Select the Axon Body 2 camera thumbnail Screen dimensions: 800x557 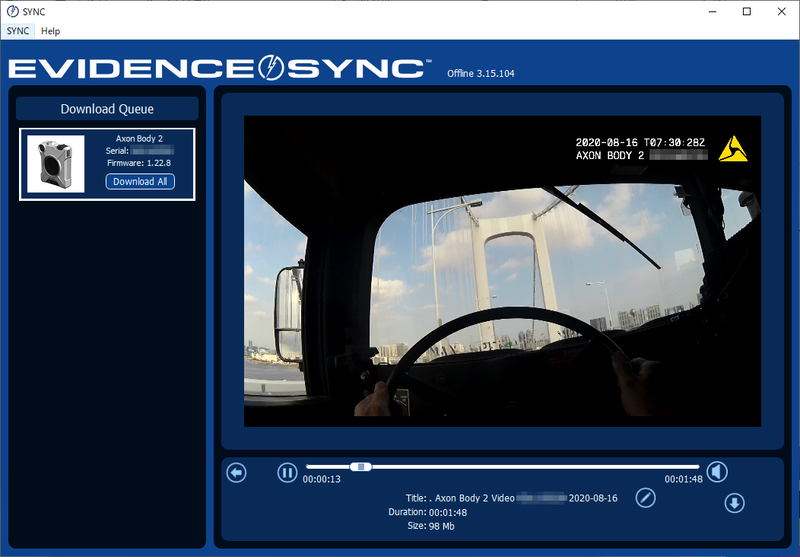click(55, 163)
